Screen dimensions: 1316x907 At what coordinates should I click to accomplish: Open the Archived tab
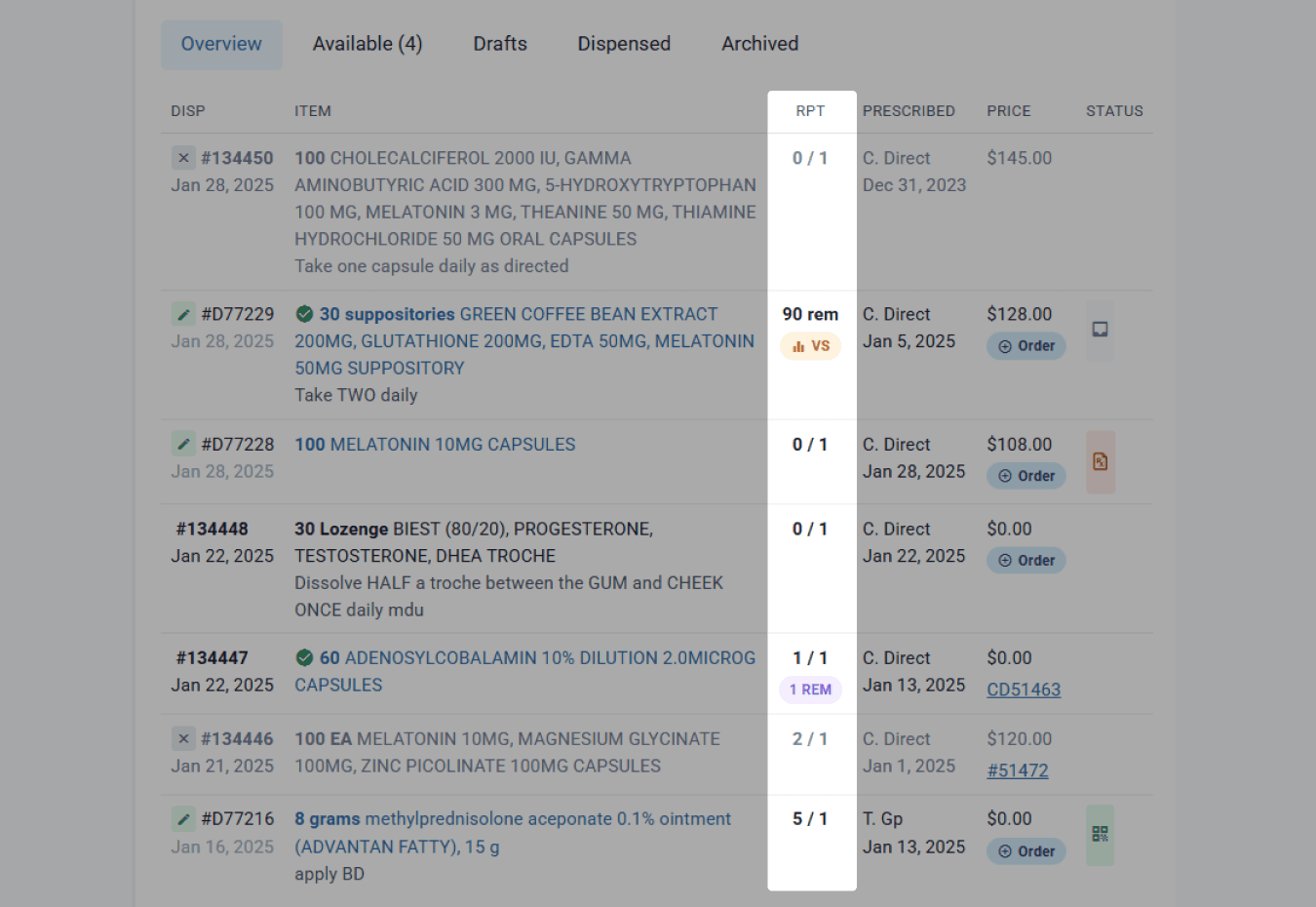760,44
